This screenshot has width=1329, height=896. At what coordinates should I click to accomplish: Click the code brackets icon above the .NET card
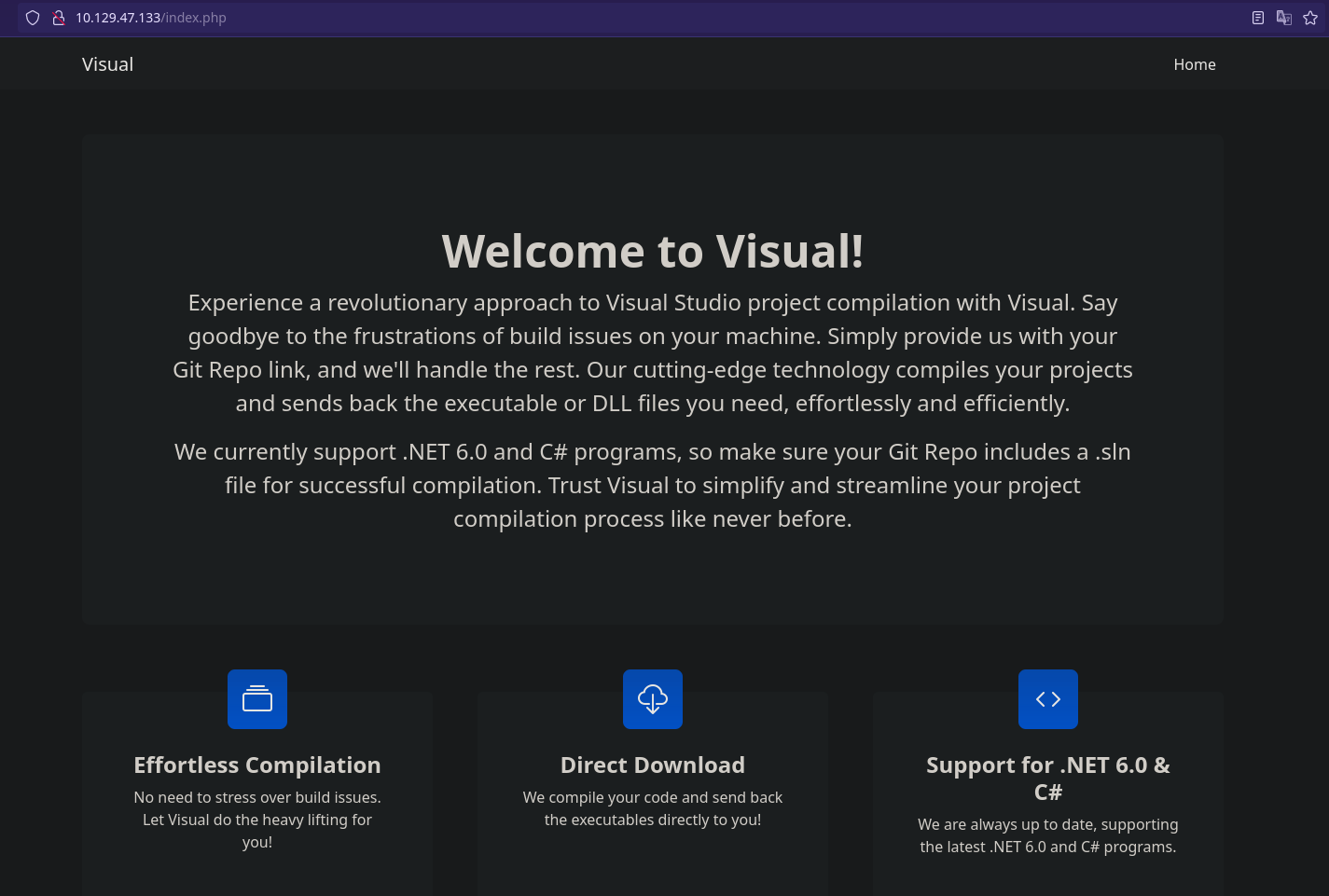coord(1048,699)
